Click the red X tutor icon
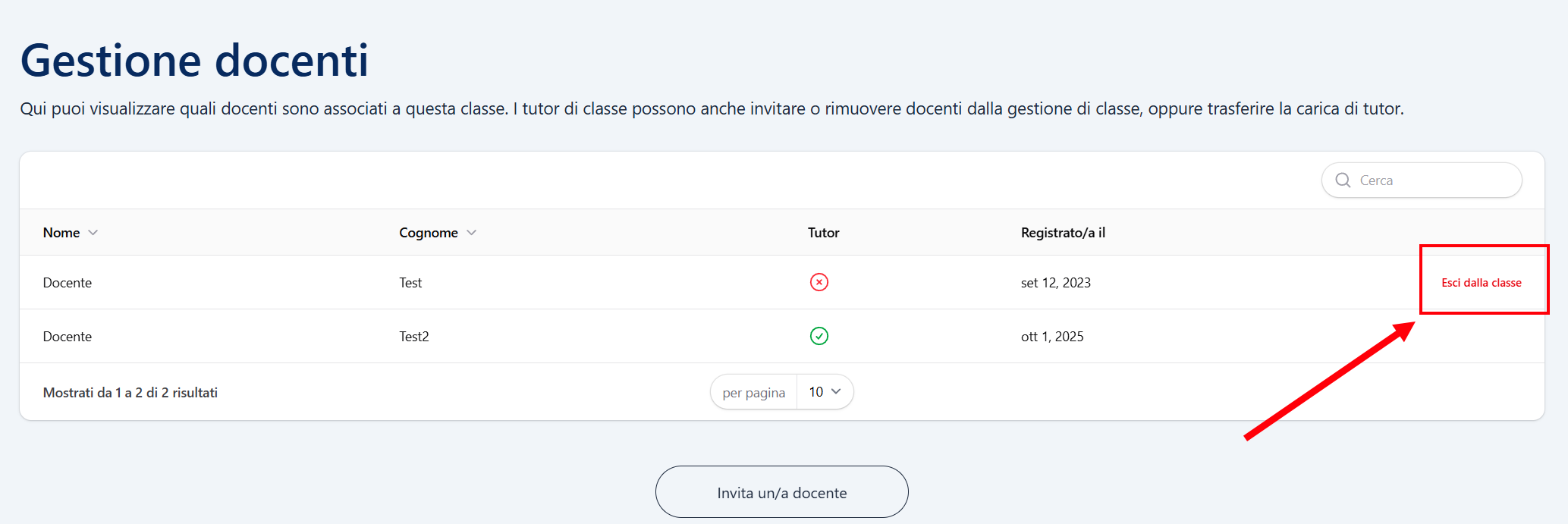Screen dimensions: 1568x524 point(819,282)
